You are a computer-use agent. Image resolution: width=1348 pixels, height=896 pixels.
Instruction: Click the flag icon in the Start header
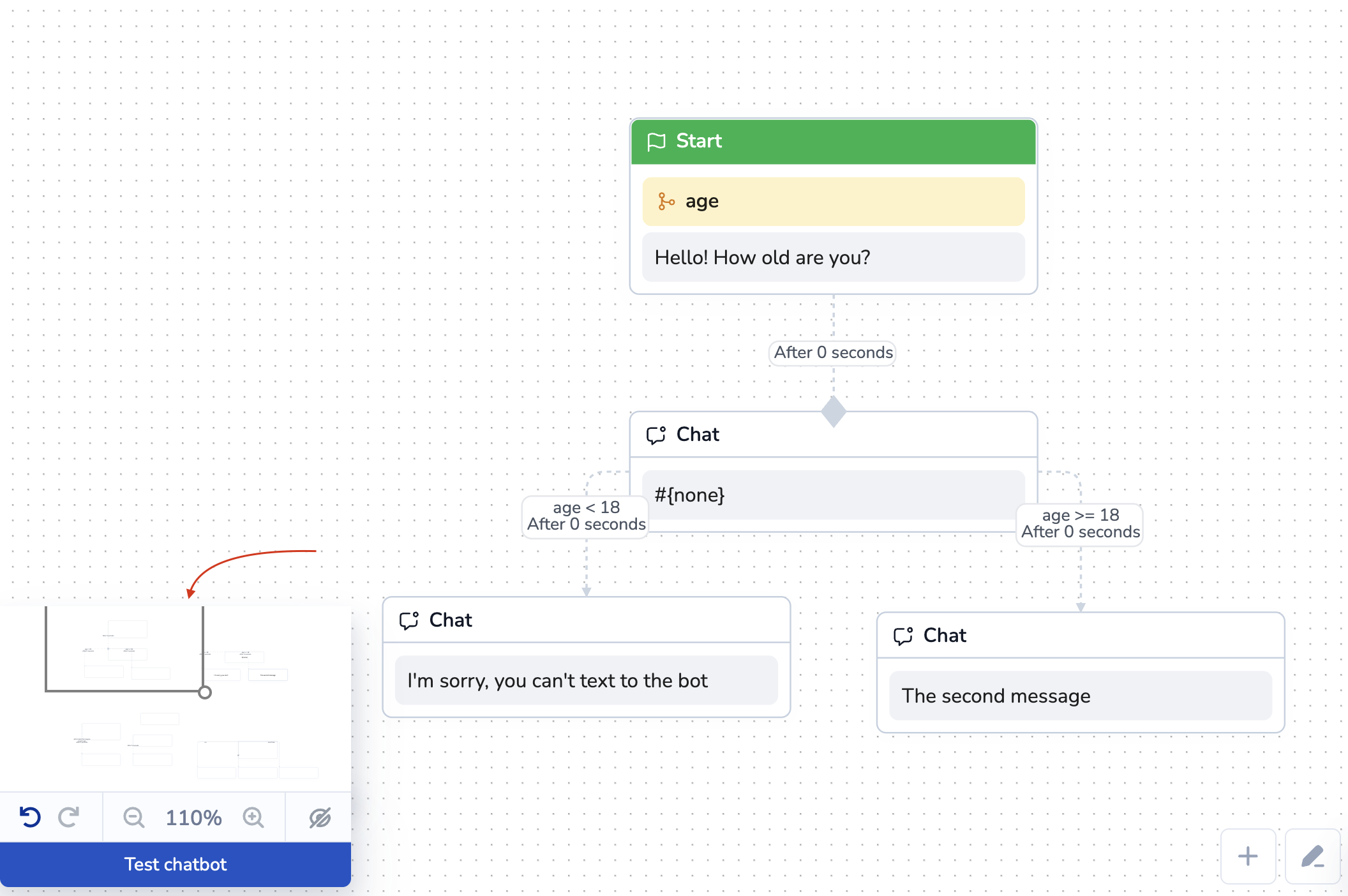click(656, 142)
